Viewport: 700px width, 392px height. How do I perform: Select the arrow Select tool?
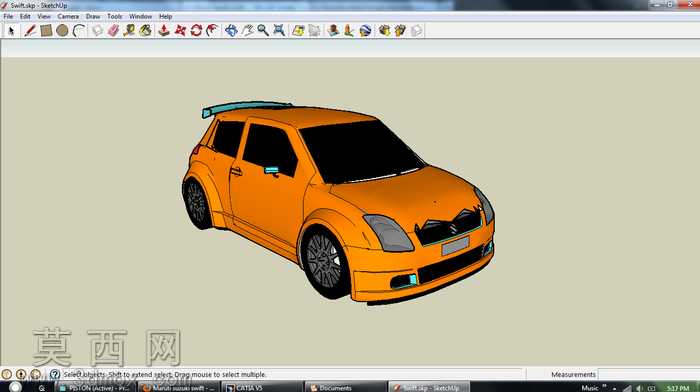[x=11, y=30]
